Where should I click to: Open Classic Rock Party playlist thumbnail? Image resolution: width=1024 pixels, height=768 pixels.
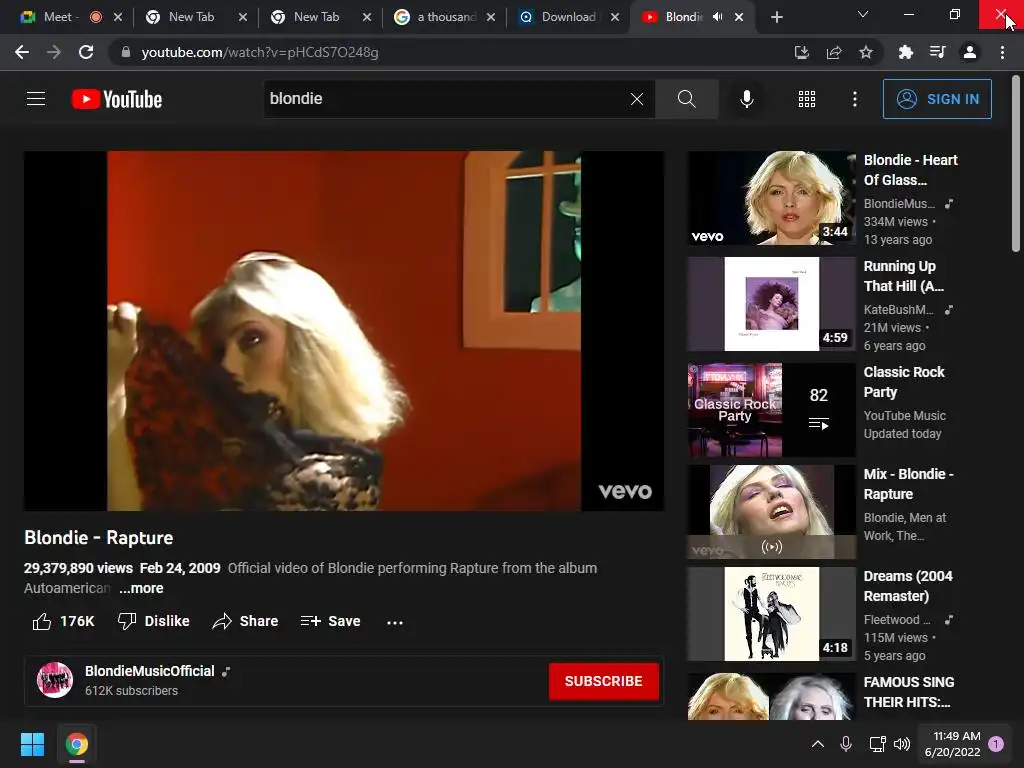[x=771, y=409]
